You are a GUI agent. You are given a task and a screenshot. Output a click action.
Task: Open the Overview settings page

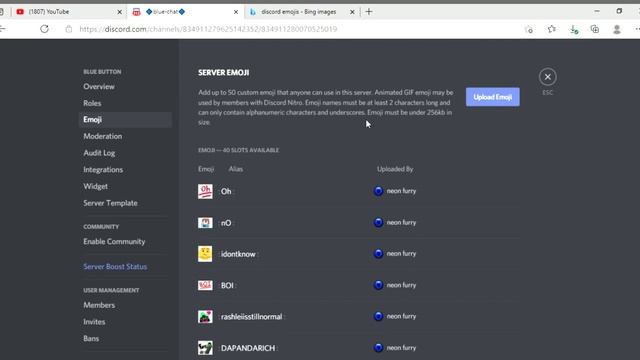(x=99, y=87)
